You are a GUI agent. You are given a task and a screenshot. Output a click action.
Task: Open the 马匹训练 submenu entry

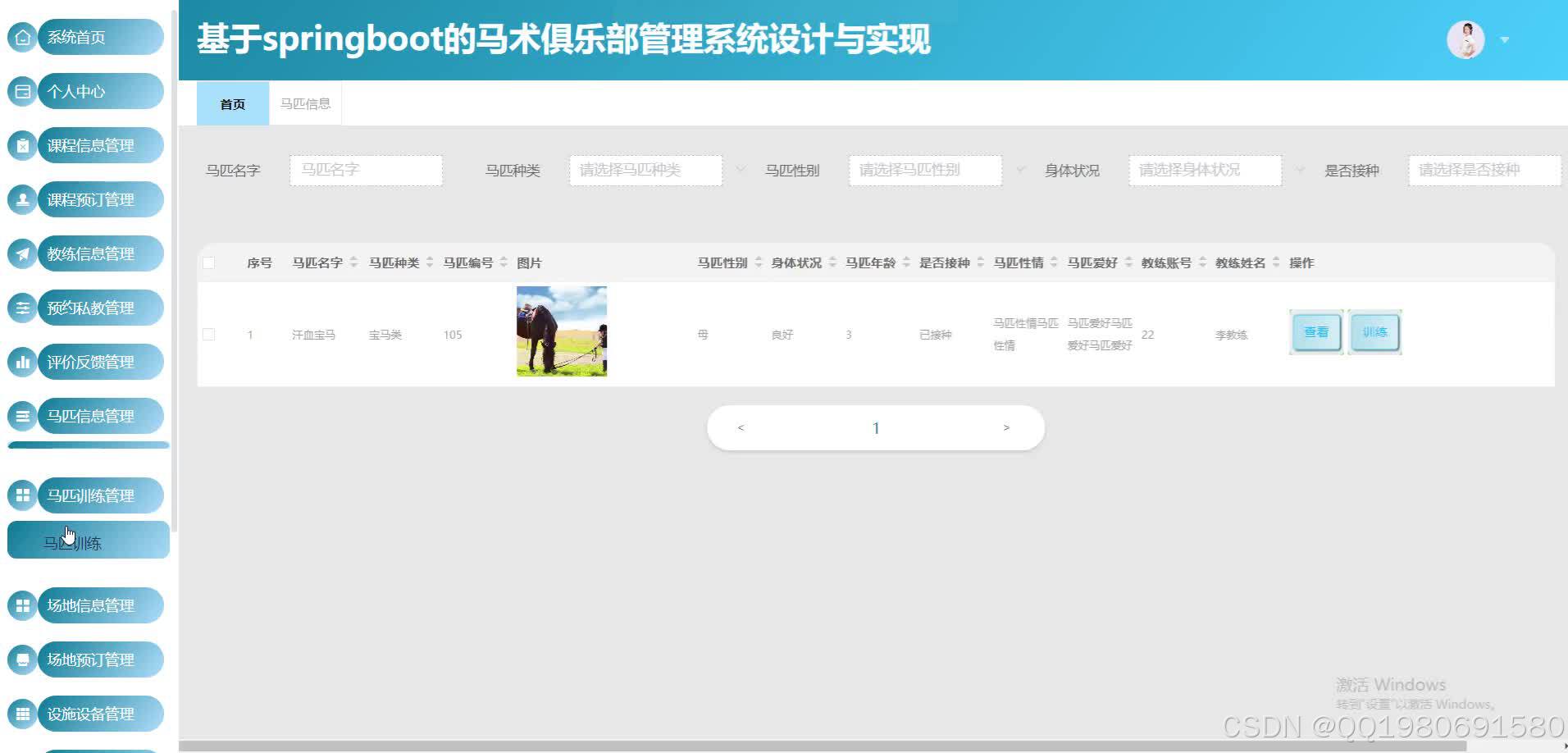(x=88, y=540)
